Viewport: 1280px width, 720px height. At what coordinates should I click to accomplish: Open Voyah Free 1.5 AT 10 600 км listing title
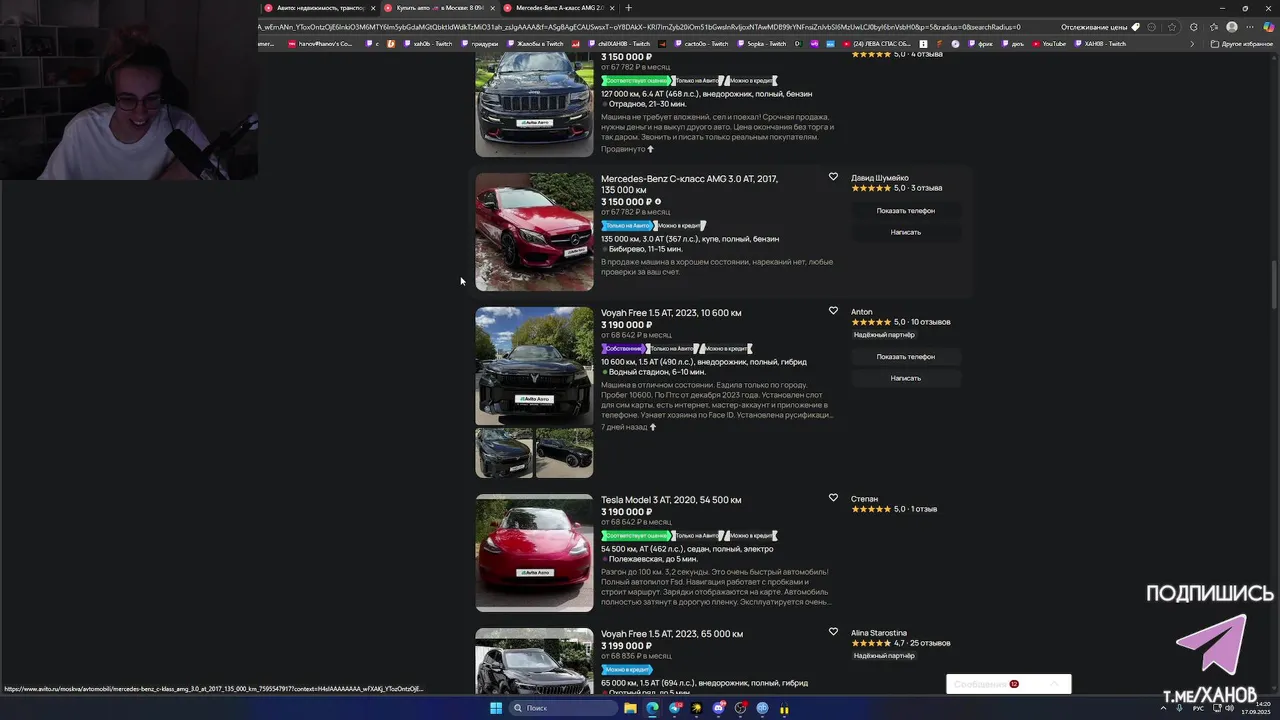coord(671,313)
